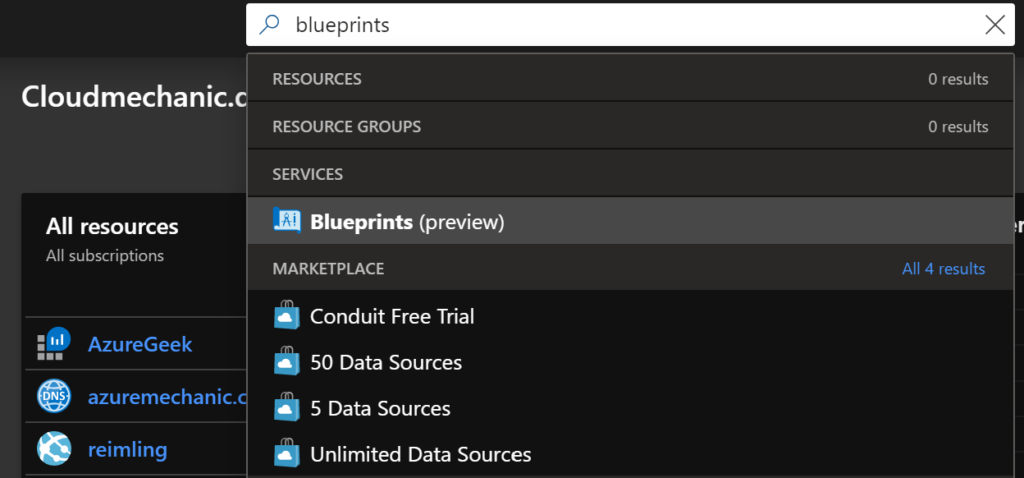
Task: Click the 5 Data Sources bag icon
Action: pyautogui.click(x=287, y=408)
